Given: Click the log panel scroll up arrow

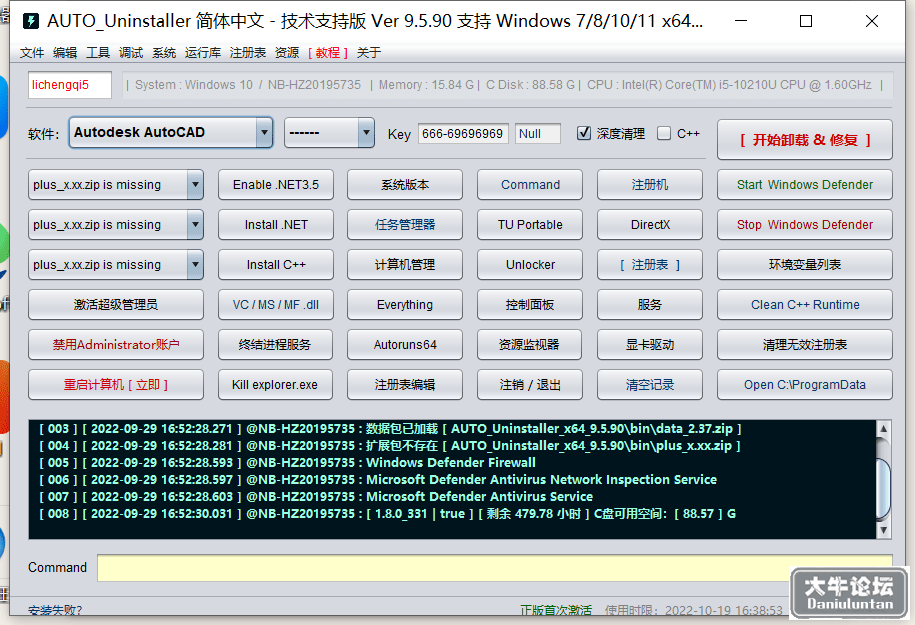Looking at the screenshot, I should [x=883, y=429].
